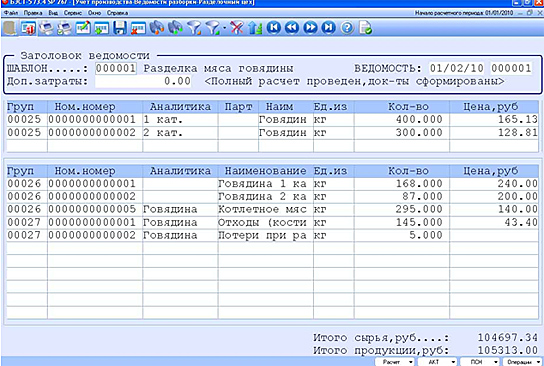
Task: Click the quantity cell 300.000
Action: point(402,133)
